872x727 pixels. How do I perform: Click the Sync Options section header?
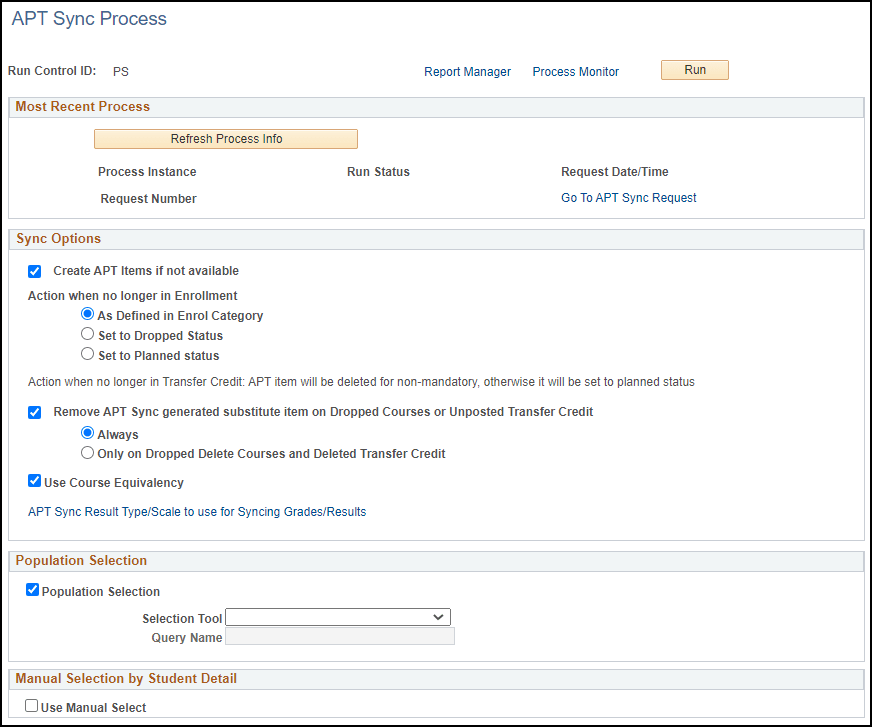click(x=61, y=238)
